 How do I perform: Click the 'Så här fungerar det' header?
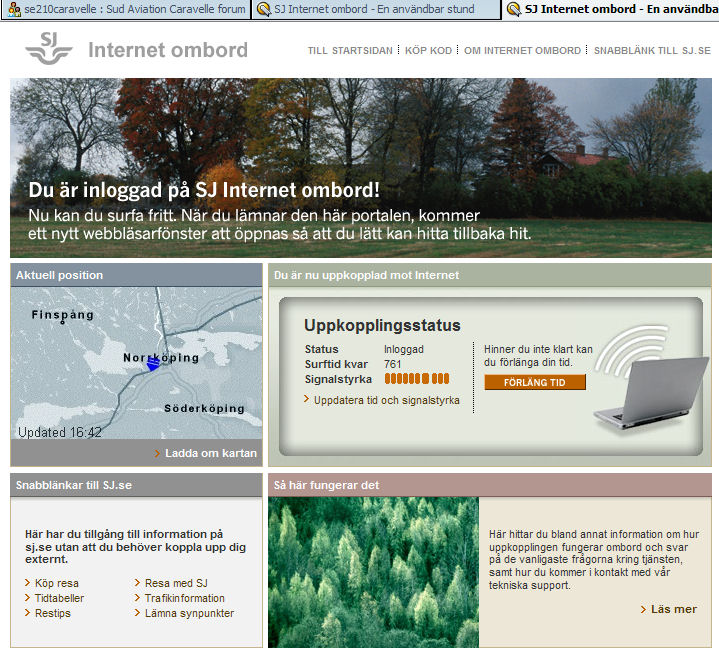(x=490, y=485)
